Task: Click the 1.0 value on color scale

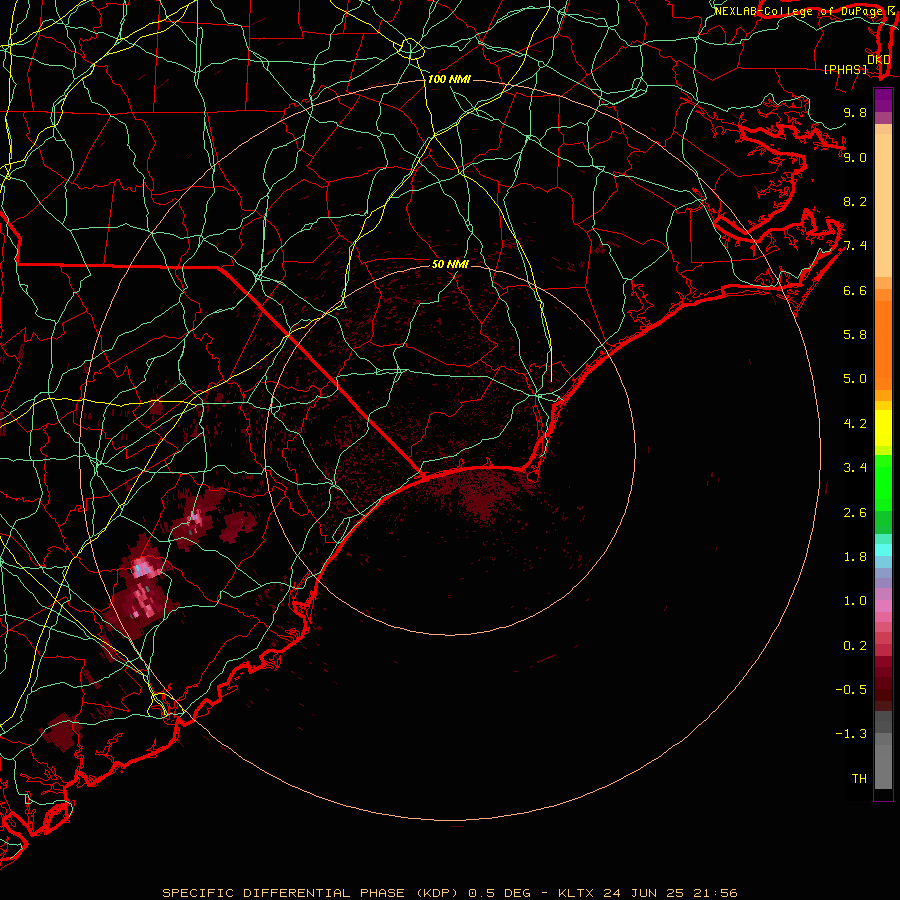Action: coord(855,601)
